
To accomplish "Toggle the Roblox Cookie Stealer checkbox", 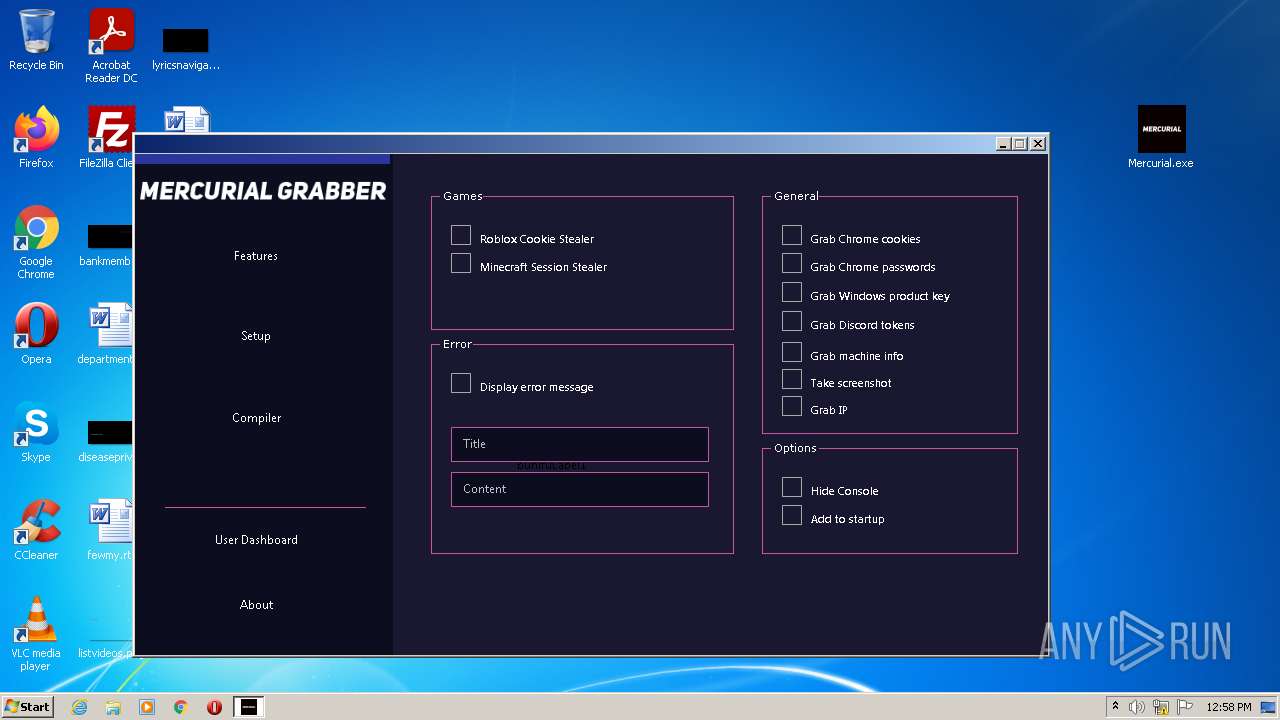I will 461,236.
